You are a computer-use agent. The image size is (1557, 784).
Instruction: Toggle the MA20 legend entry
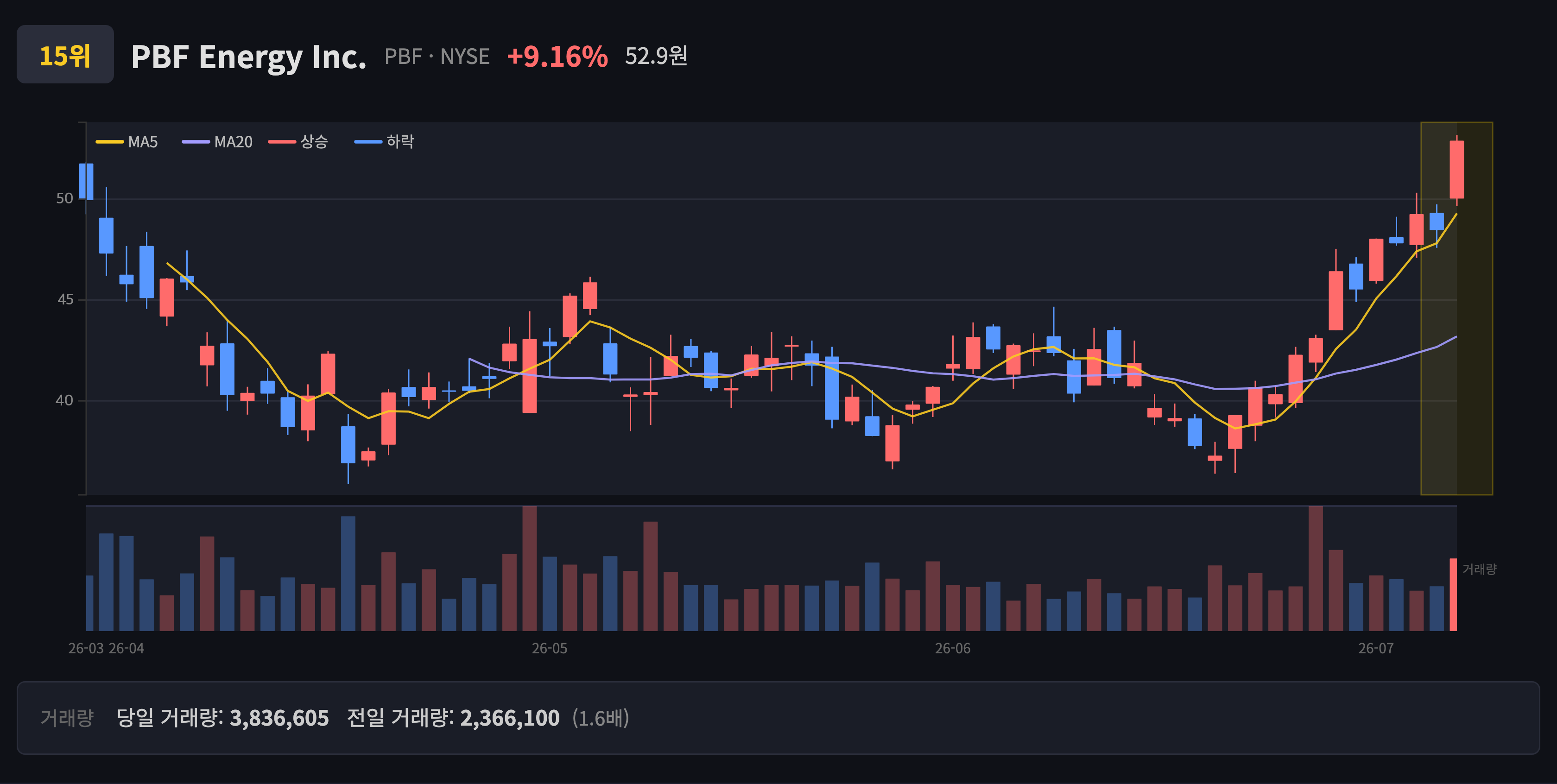click(218, 142)
